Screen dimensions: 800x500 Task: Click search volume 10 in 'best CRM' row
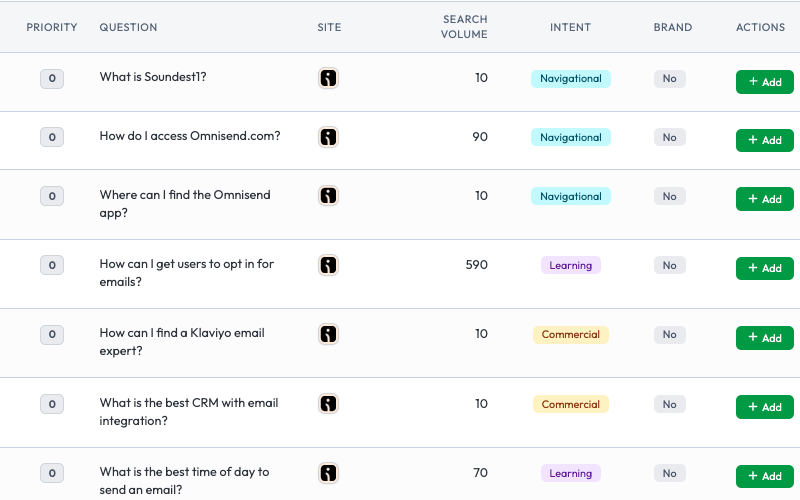click(482, 404)
